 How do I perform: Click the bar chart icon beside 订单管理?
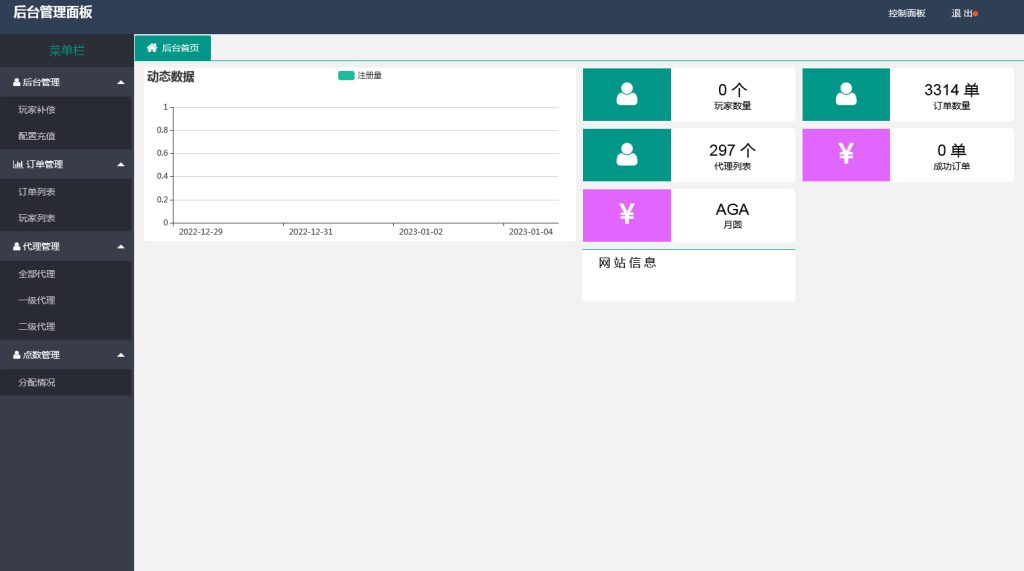pyautogui.click(x=18, y=165)
